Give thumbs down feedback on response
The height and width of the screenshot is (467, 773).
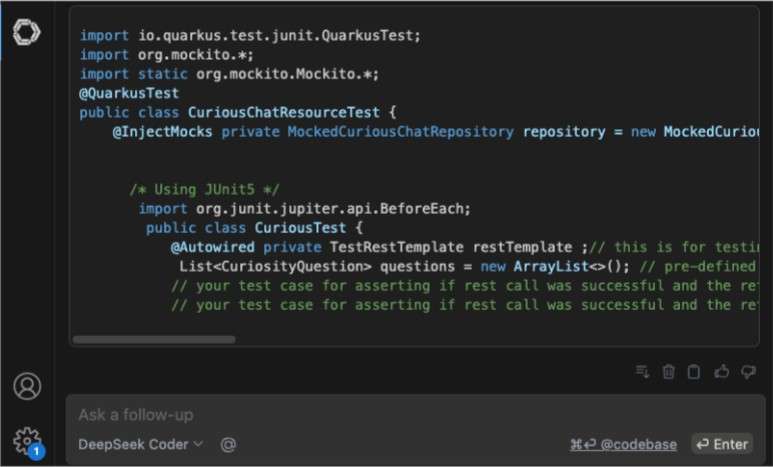(748, 371)
